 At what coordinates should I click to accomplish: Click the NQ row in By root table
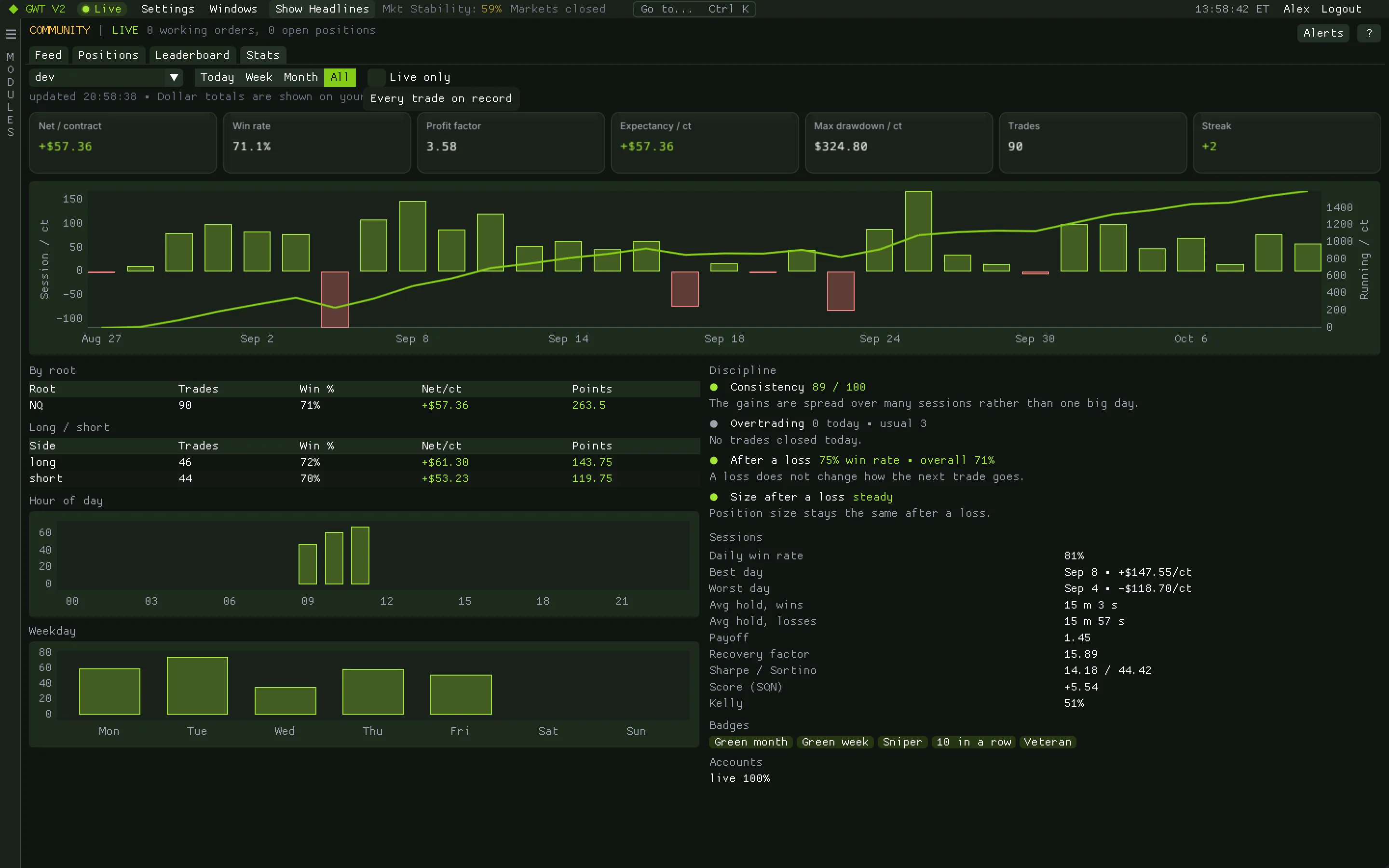pyautogui.click(x=365, y=405)
